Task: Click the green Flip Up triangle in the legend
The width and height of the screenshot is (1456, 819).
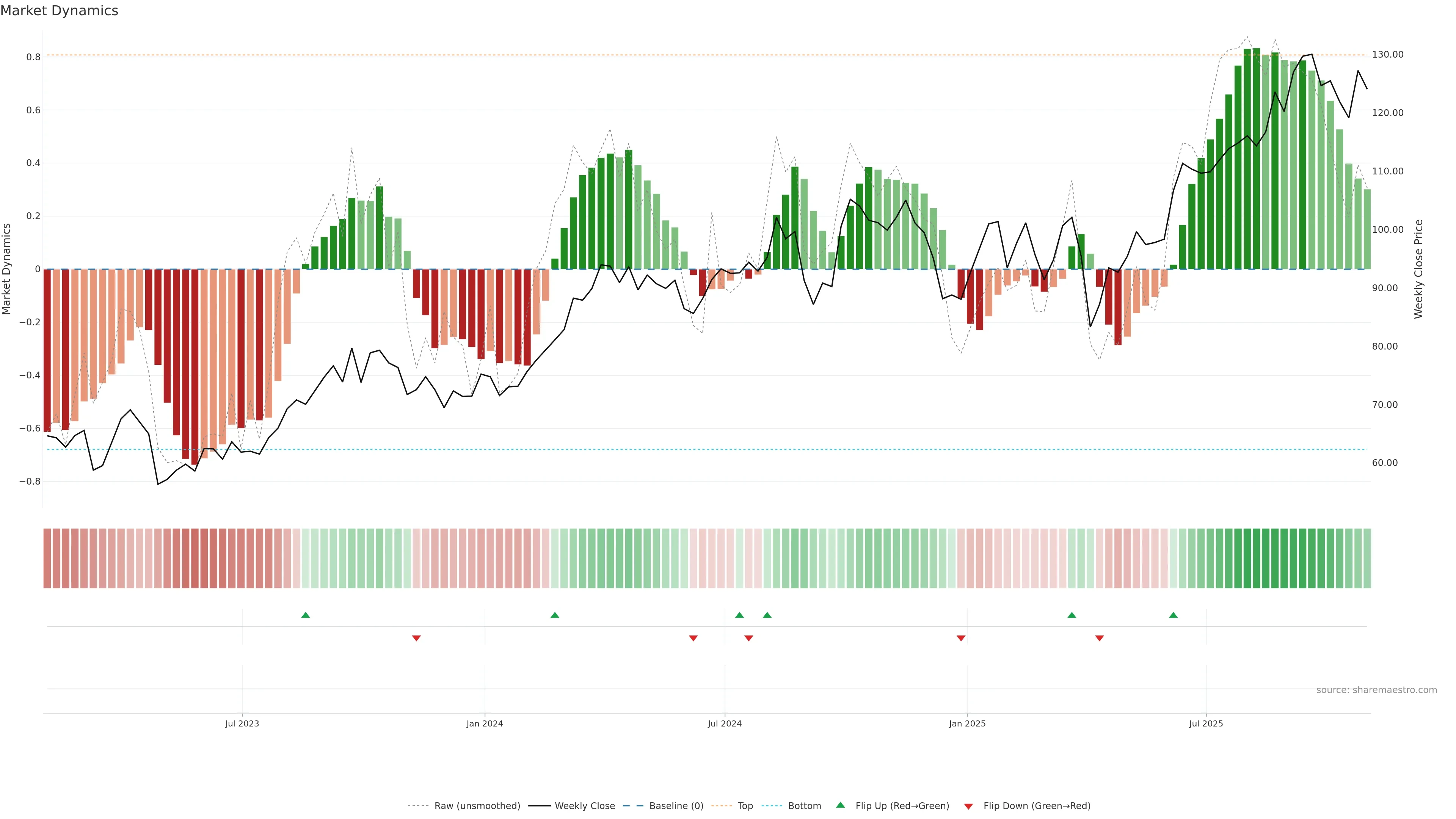Action: [840, 805]
